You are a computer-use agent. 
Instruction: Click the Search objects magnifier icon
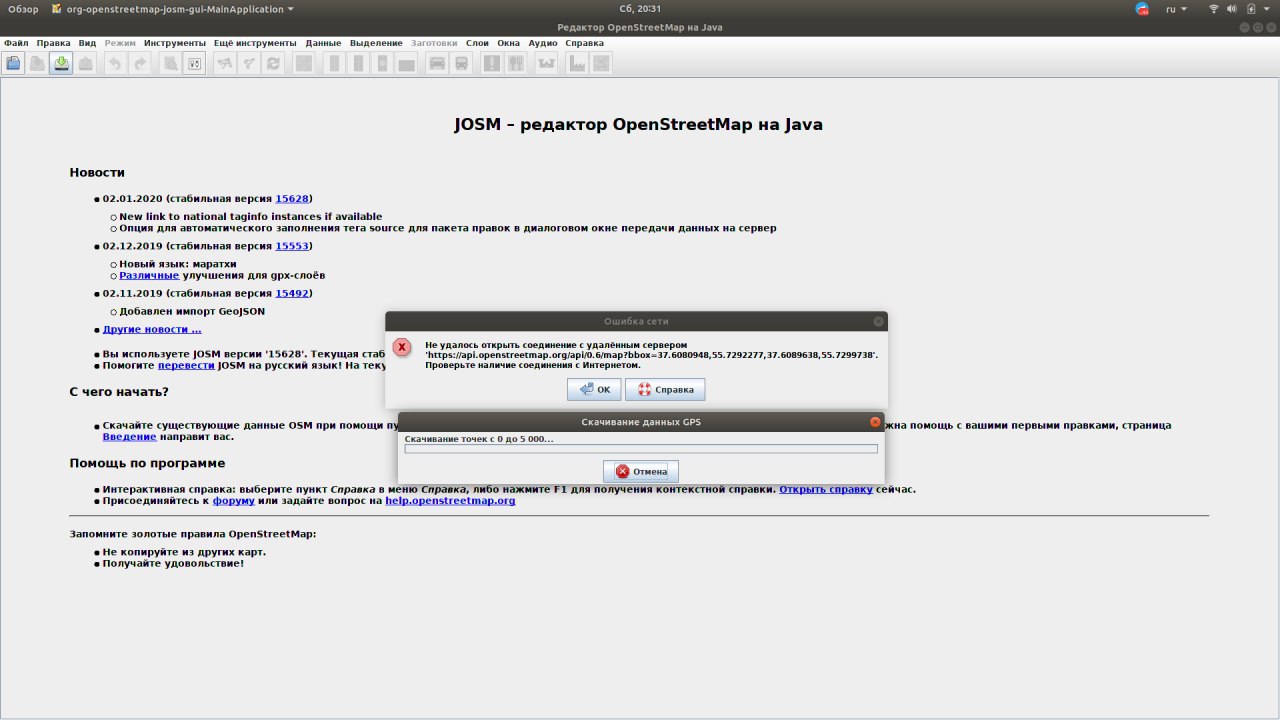170,64
